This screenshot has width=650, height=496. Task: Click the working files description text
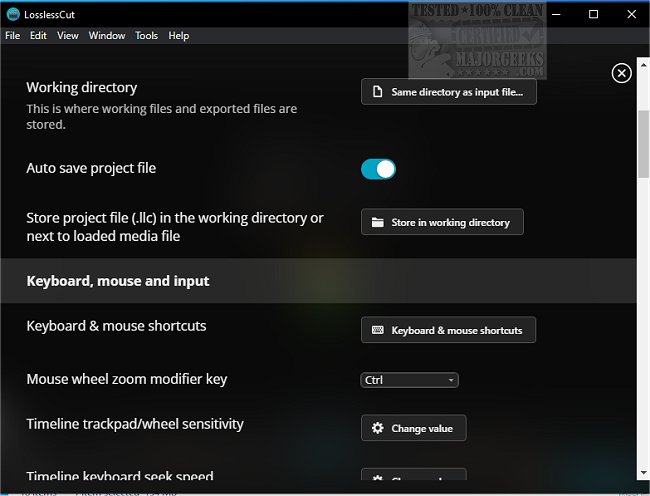tap(162, 116)
